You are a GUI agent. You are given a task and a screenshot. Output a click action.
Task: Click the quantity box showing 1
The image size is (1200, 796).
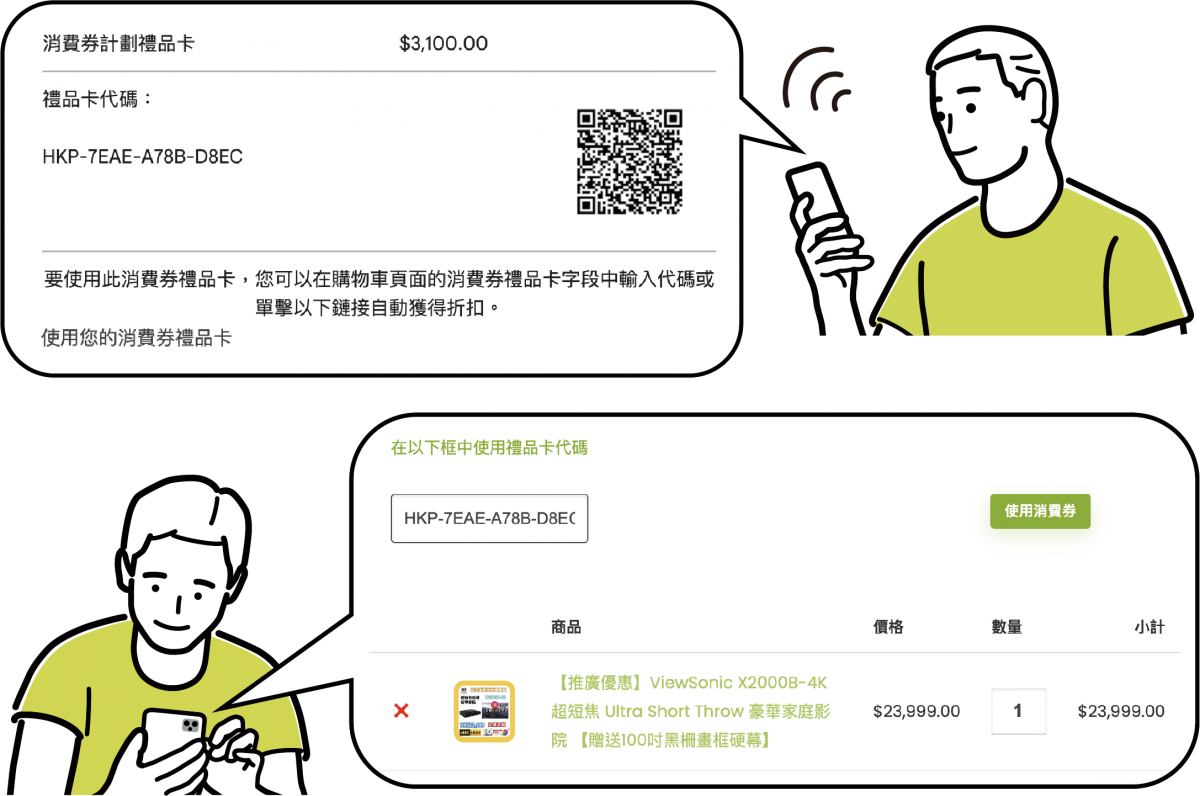(x=1018, y=711)
